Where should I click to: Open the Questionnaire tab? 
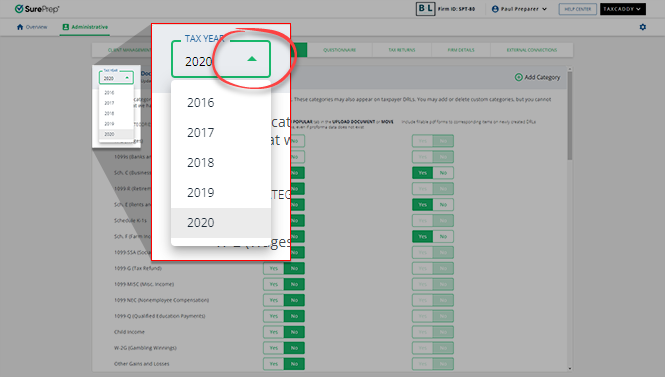(339, 50)
